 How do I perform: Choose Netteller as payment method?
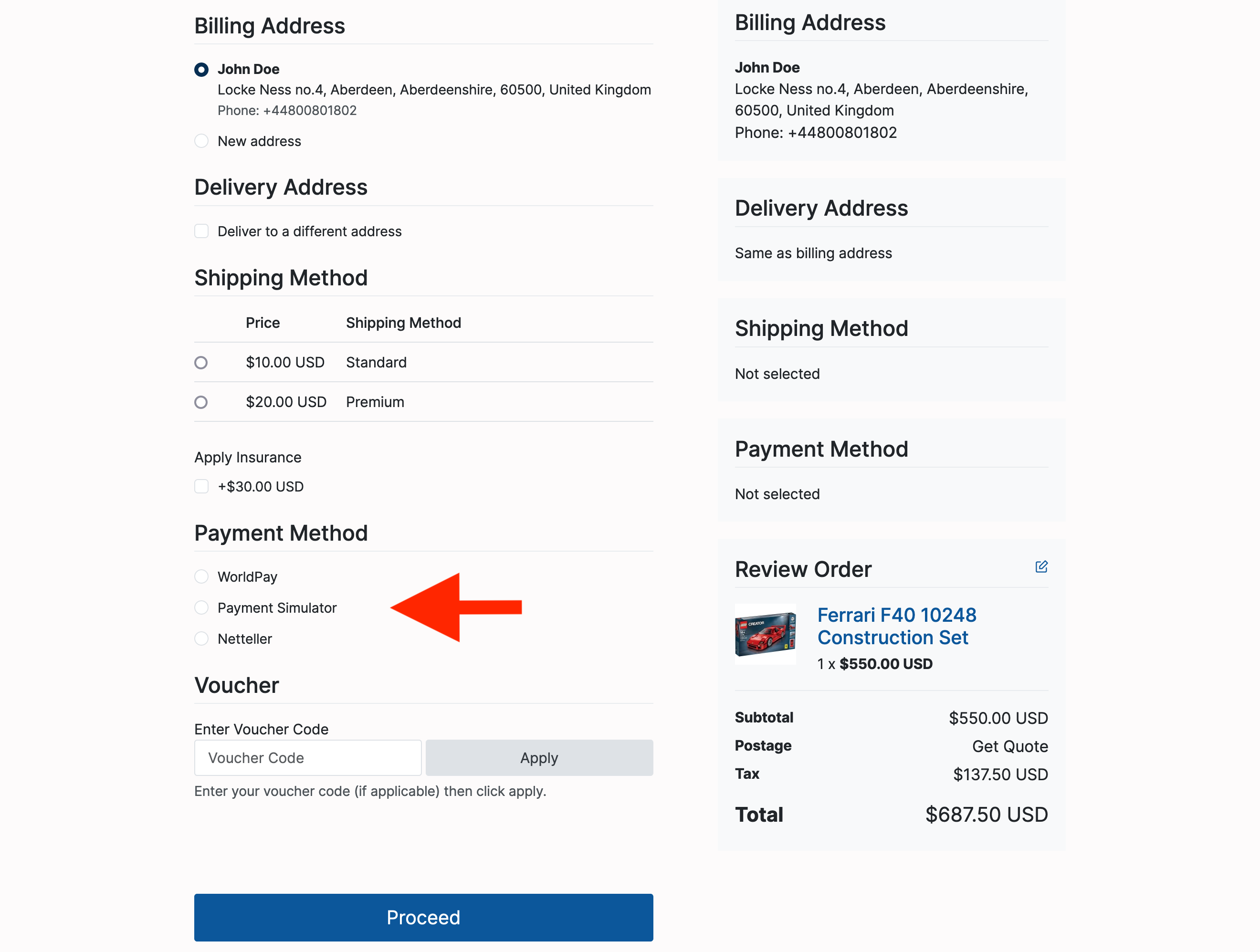pos(201,639)
